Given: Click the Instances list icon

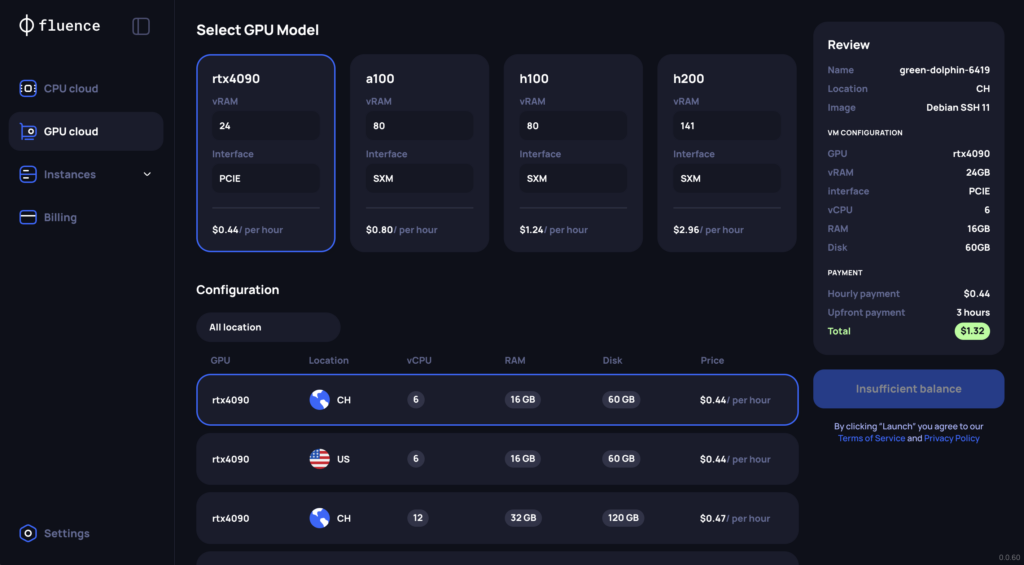Looking at the screenshot, I should (x=28, y=175).
